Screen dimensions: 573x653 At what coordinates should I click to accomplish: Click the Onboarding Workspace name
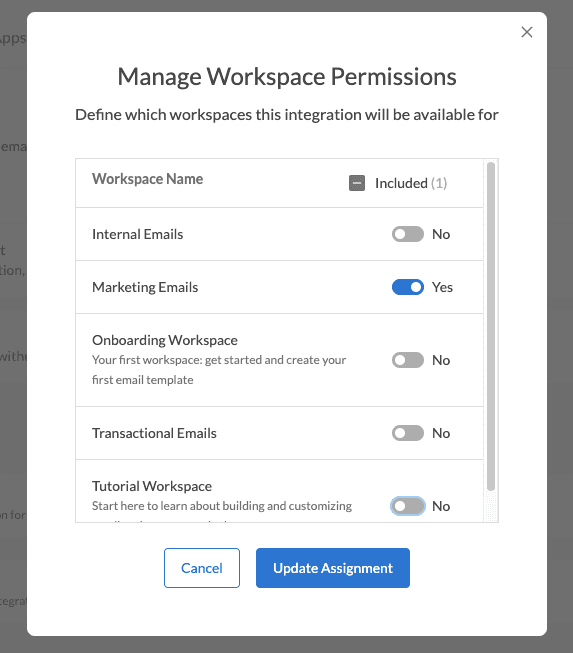165,340
